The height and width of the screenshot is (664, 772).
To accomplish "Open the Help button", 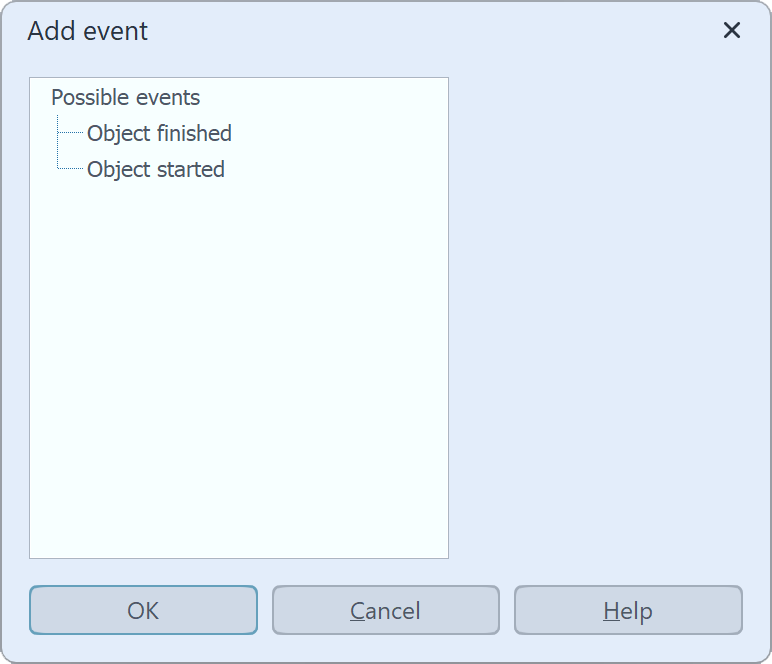I will [628, 610].
